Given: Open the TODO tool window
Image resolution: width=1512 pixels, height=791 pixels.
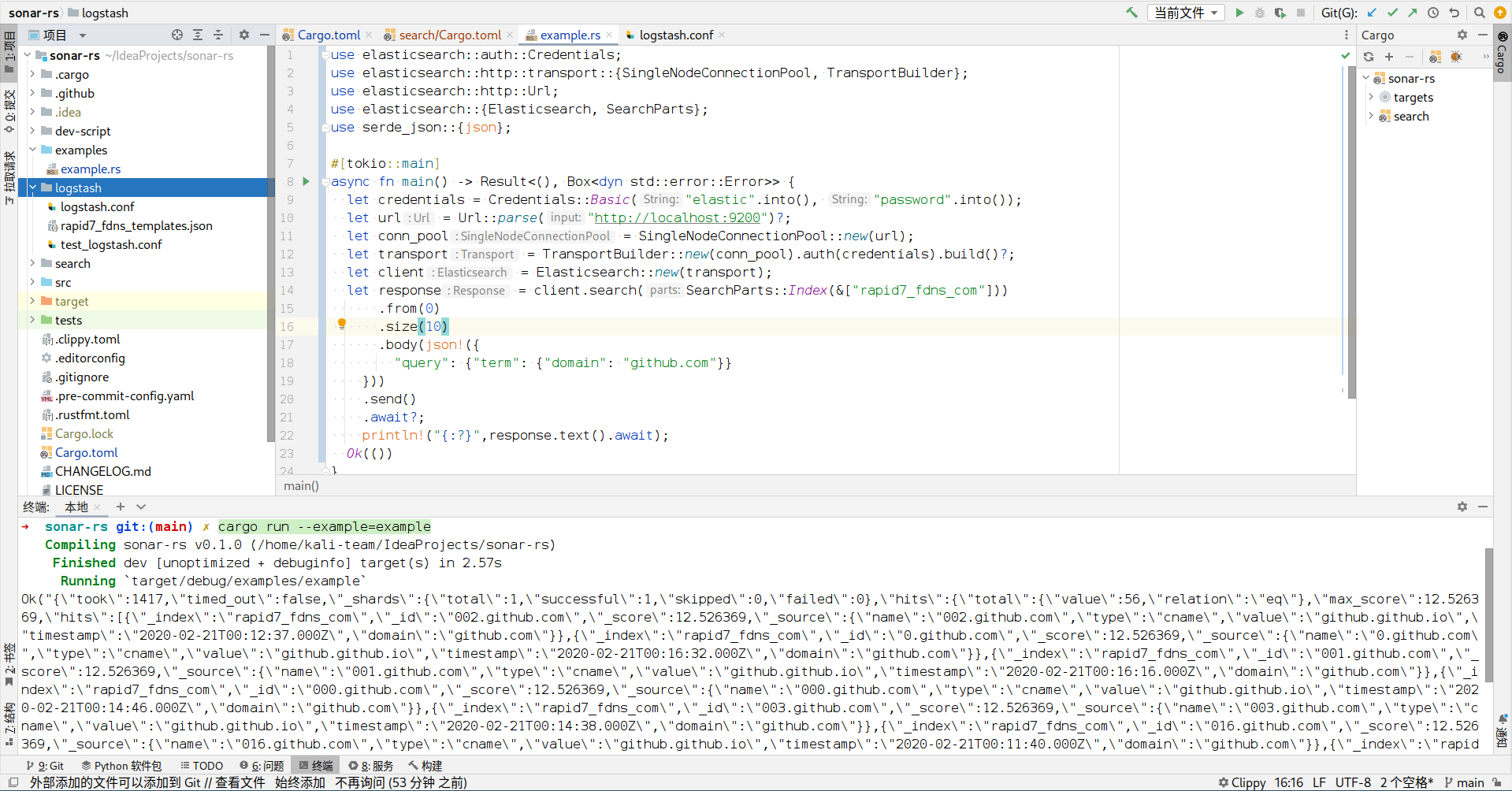Looking at the screenshot, I should [x=202, y=765].
